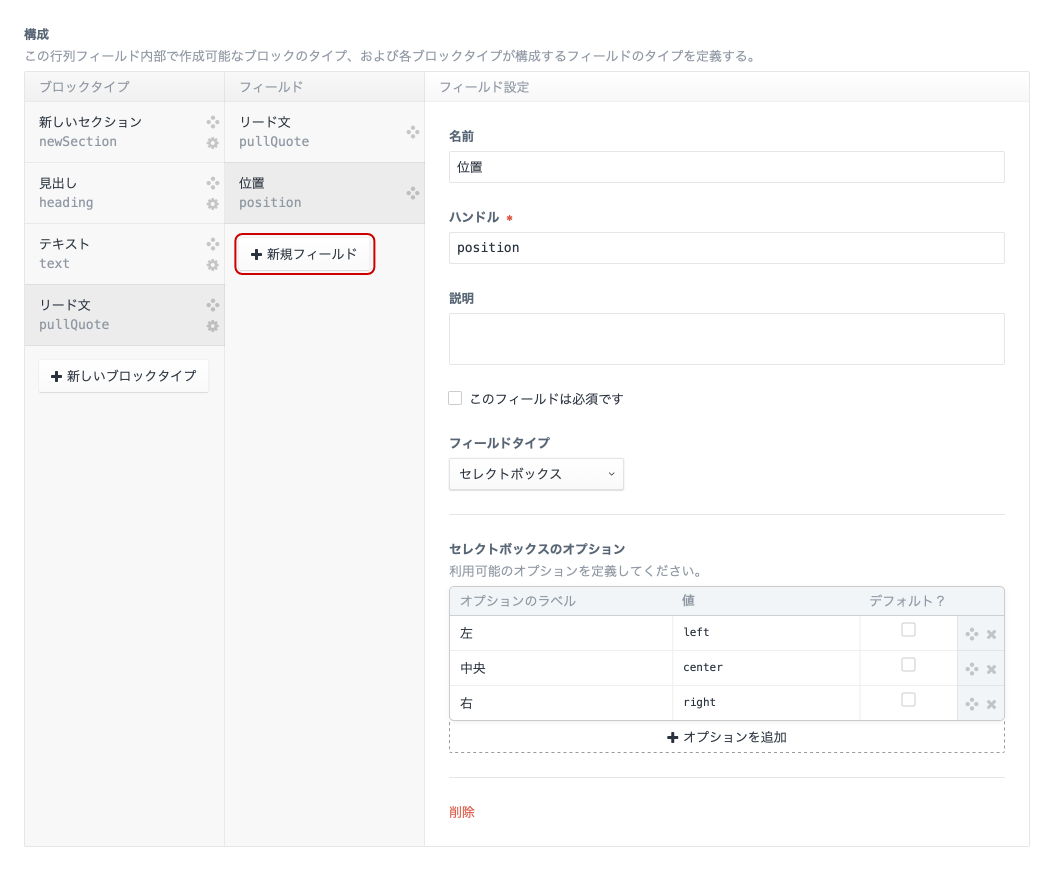Click the 新規フィールド button
Viewport: 1052px width, 871px height.
(305, 254)
